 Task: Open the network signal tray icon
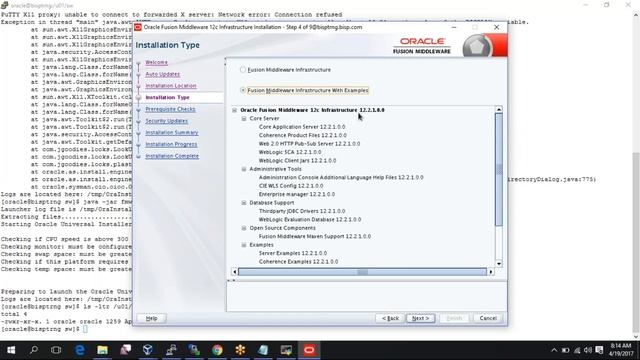pos(577,350)
